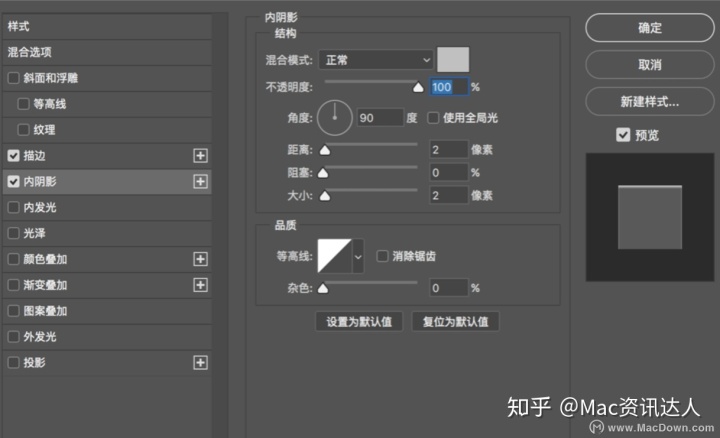Enable 光泽 checkbox

[x=13, y=233]
